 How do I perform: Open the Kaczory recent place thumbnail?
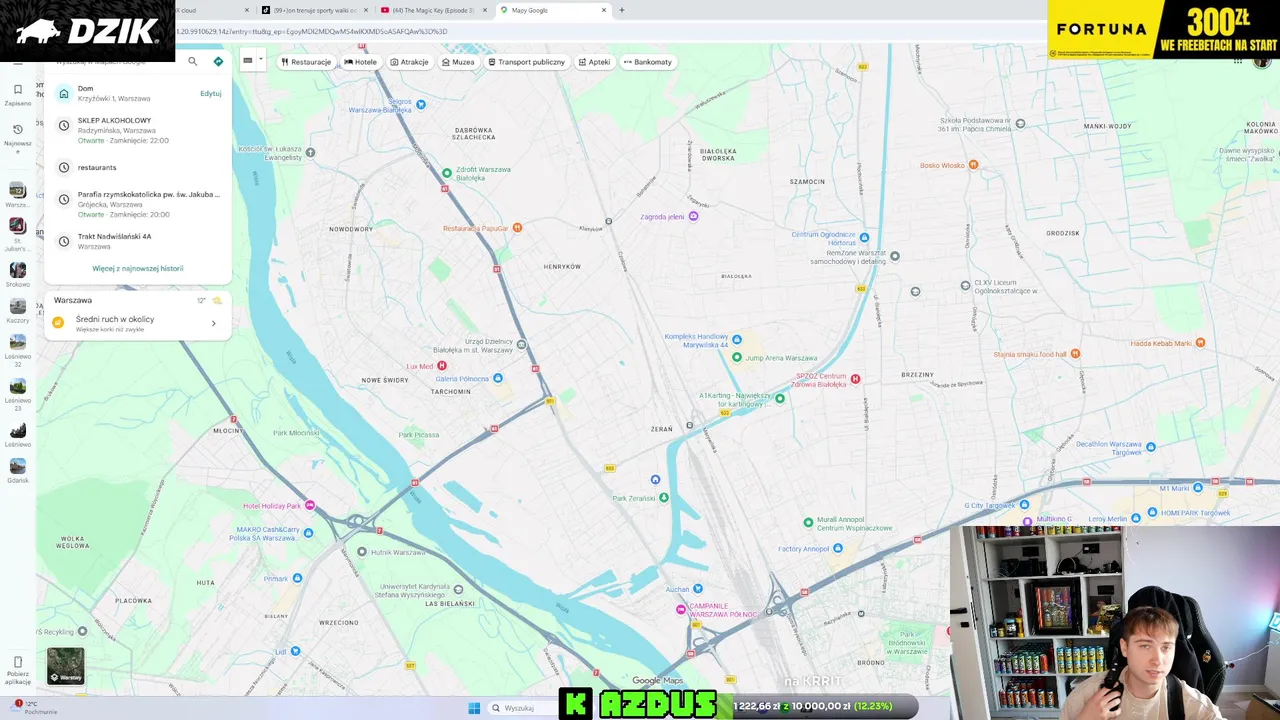click(18, 306)
